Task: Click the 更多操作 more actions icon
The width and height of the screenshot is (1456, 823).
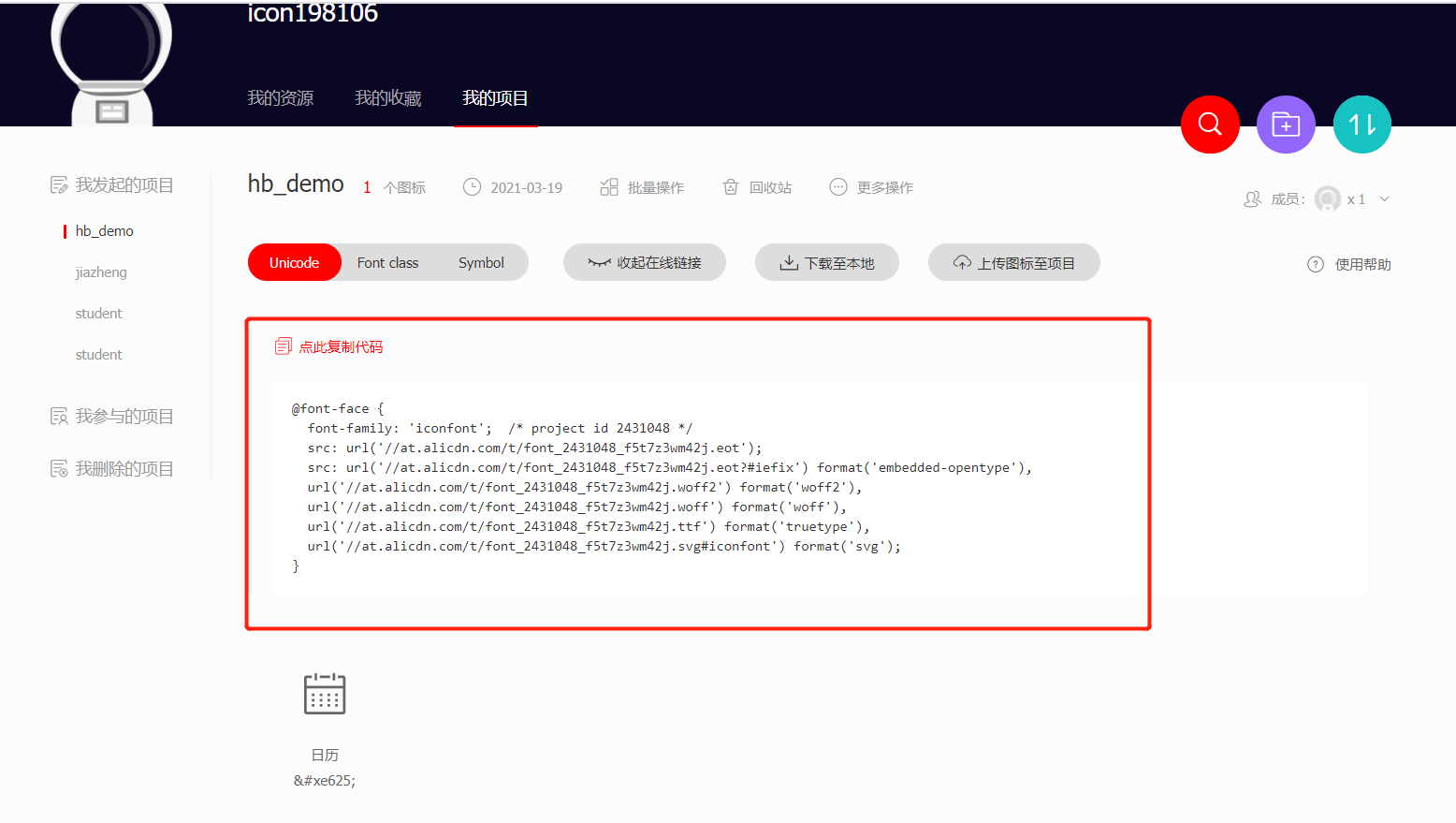Action: tap(837, 186)
